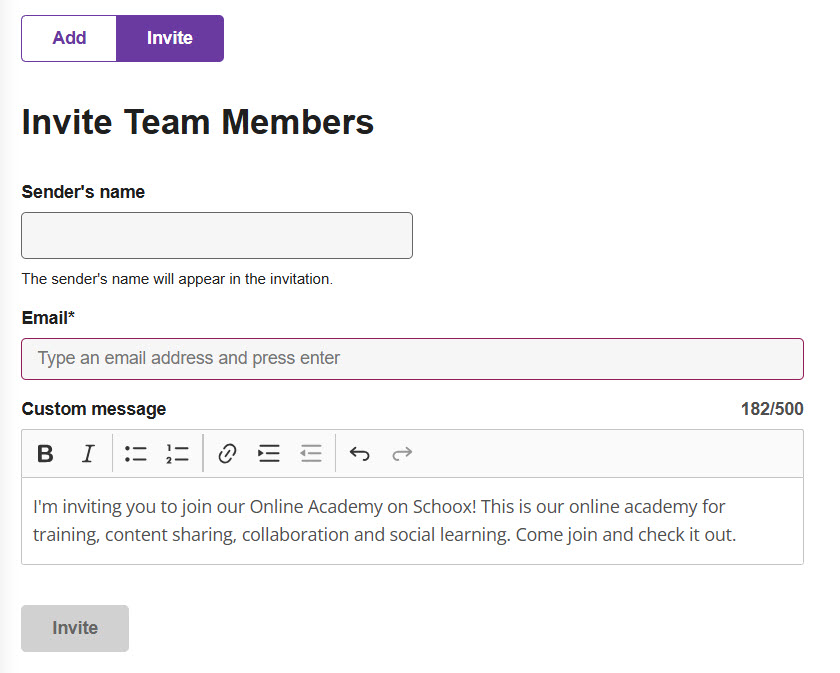Insert a bulleted list in the message
840x673 pixels.
click(x=136, y=454)
